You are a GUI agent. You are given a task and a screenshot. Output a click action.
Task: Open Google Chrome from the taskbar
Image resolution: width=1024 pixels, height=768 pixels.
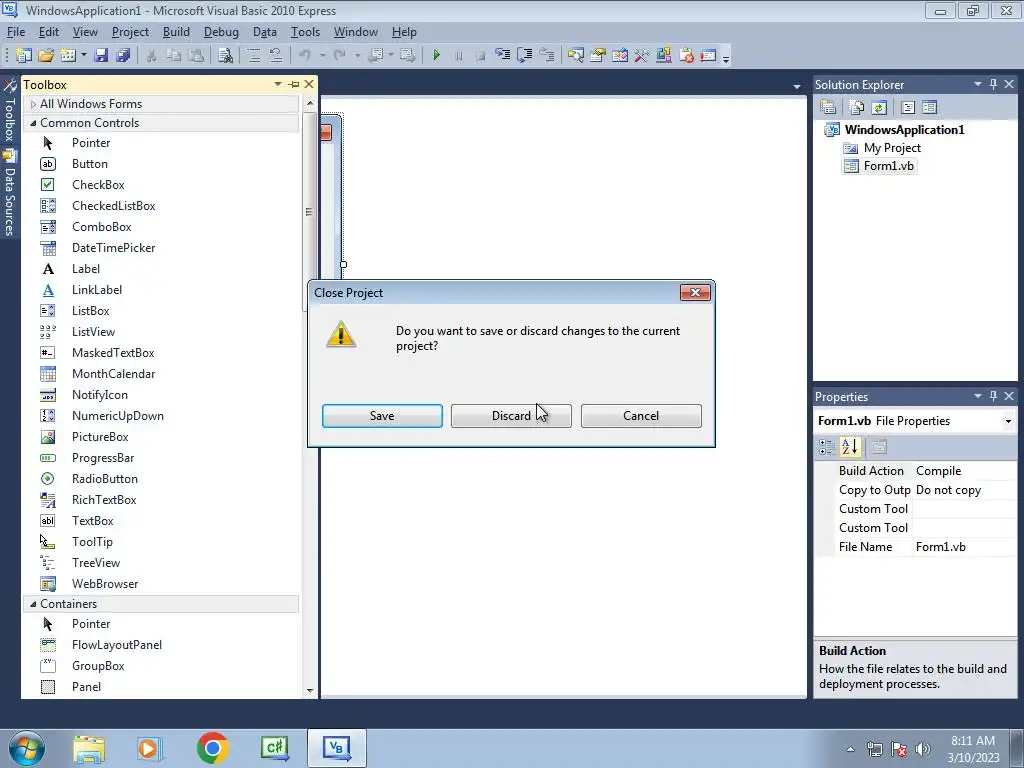tap(212, 748)
